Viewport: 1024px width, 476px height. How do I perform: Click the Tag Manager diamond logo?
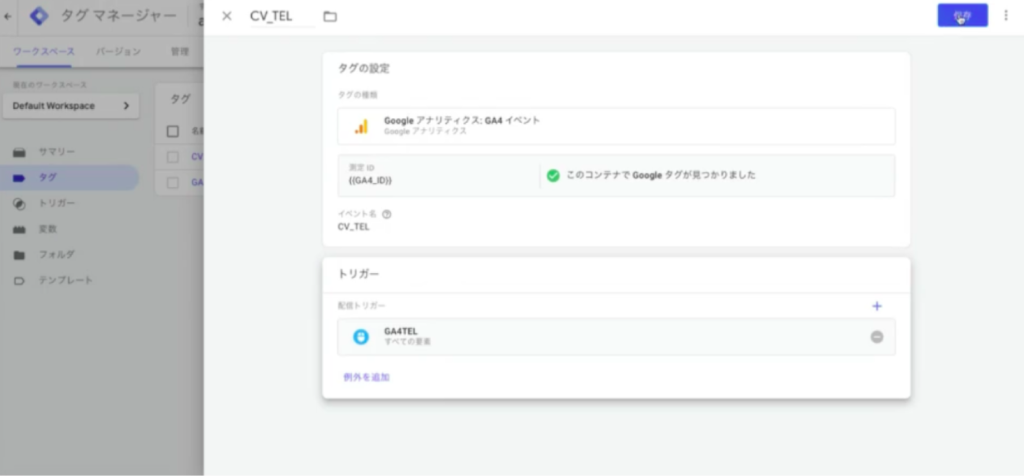coord(39,16)
